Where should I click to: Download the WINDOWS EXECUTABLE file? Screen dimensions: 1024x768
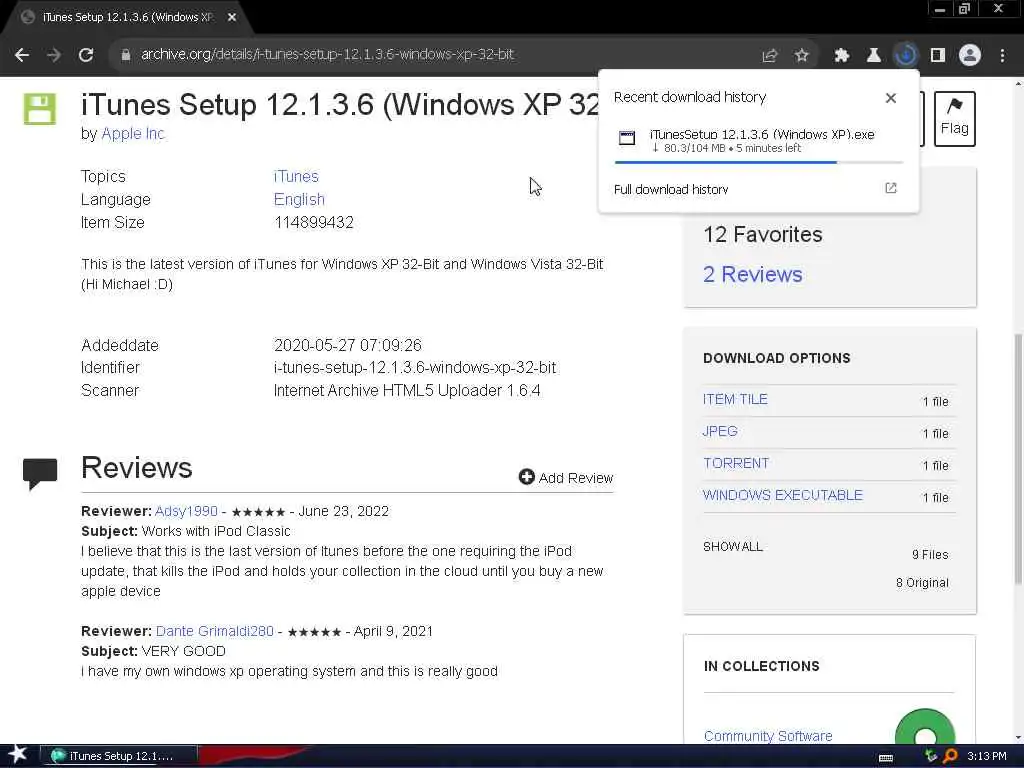pyautogui.click(x=782, y=495)
